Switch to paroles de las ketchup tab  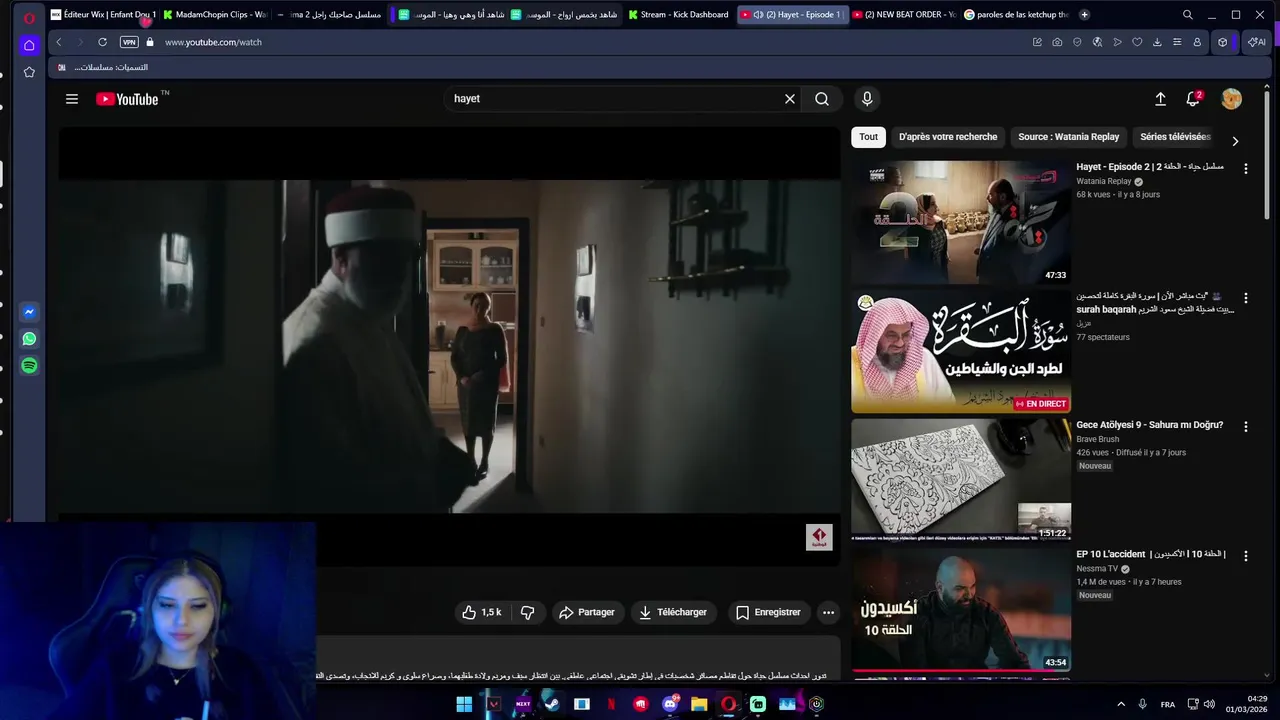click(x=1016, y=15)
